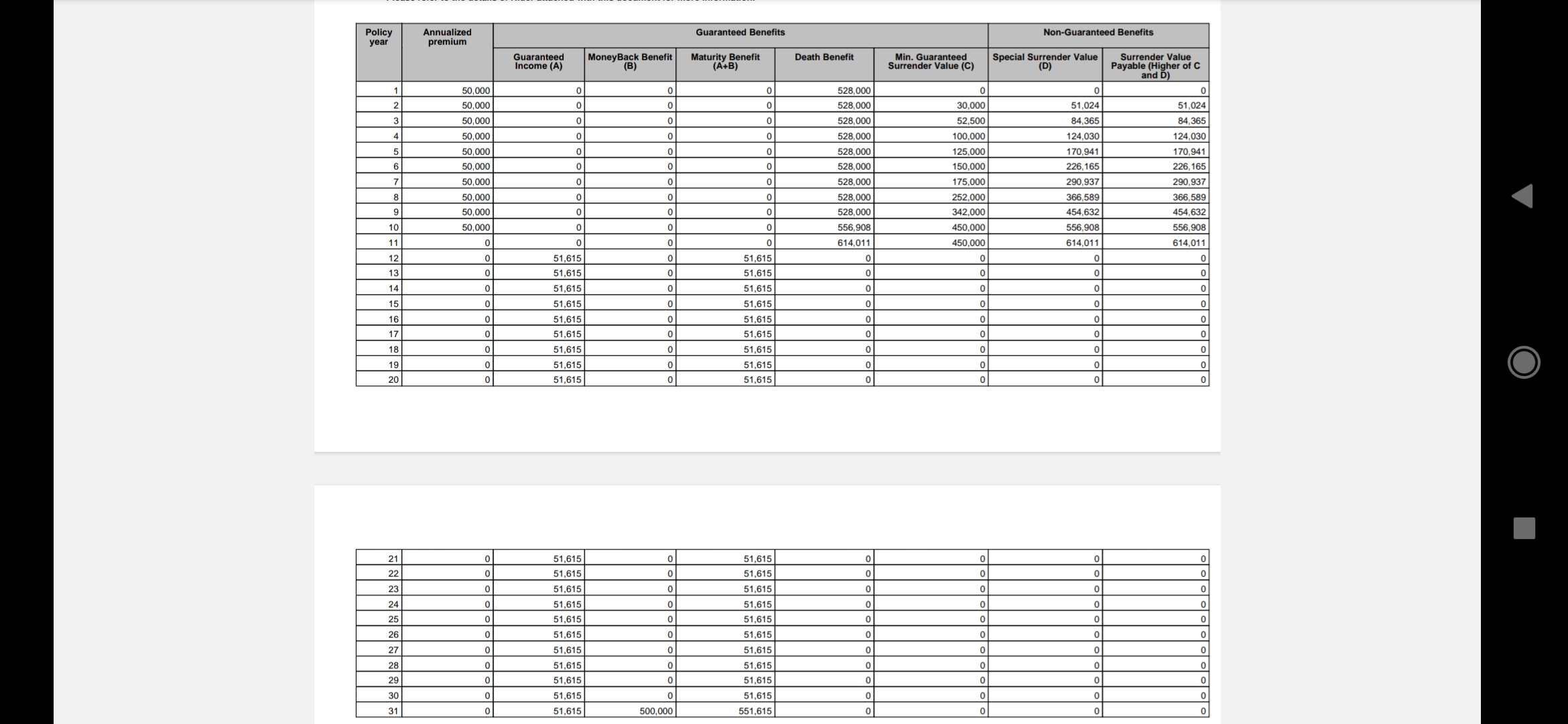The width and height of the screenshot is (1568, 724).
Task: Click Min. Guaranteed Surrender Value (C) header
Action: point(930,62)
